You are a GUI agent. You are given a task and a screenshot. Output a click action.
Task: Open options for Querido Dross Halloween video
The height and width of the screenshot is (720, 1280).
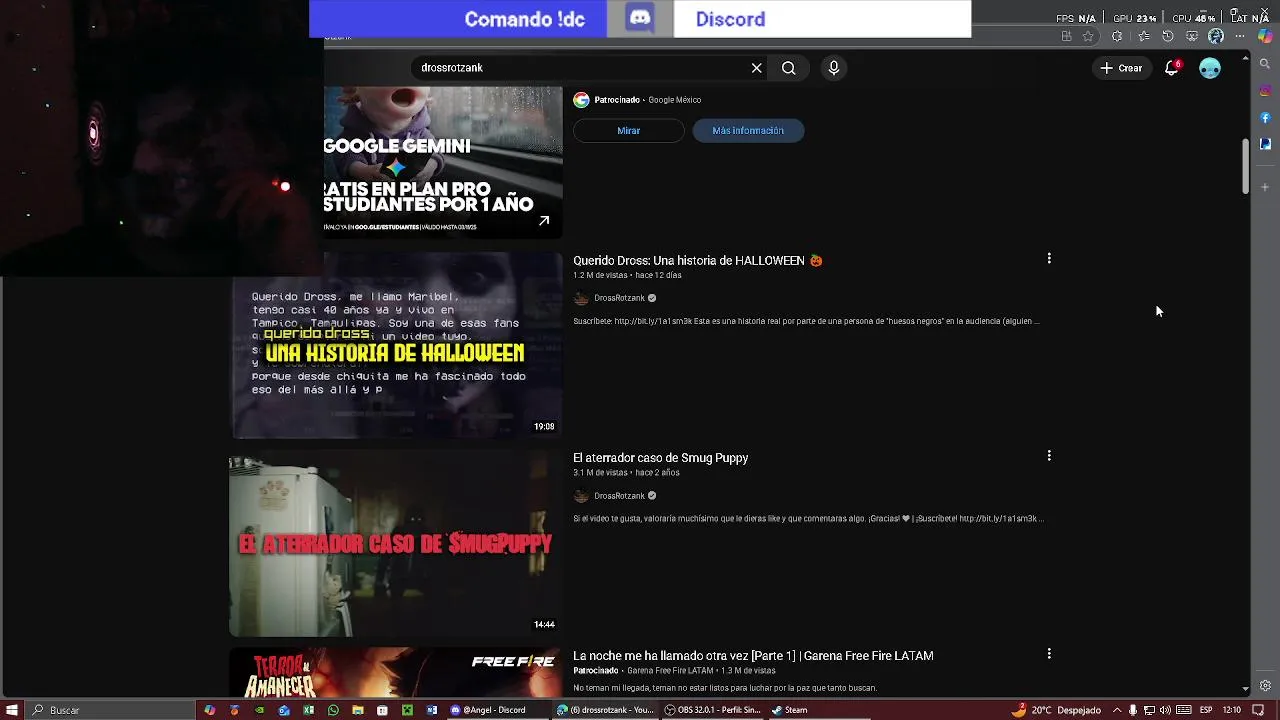click(x=1049, y=258)
